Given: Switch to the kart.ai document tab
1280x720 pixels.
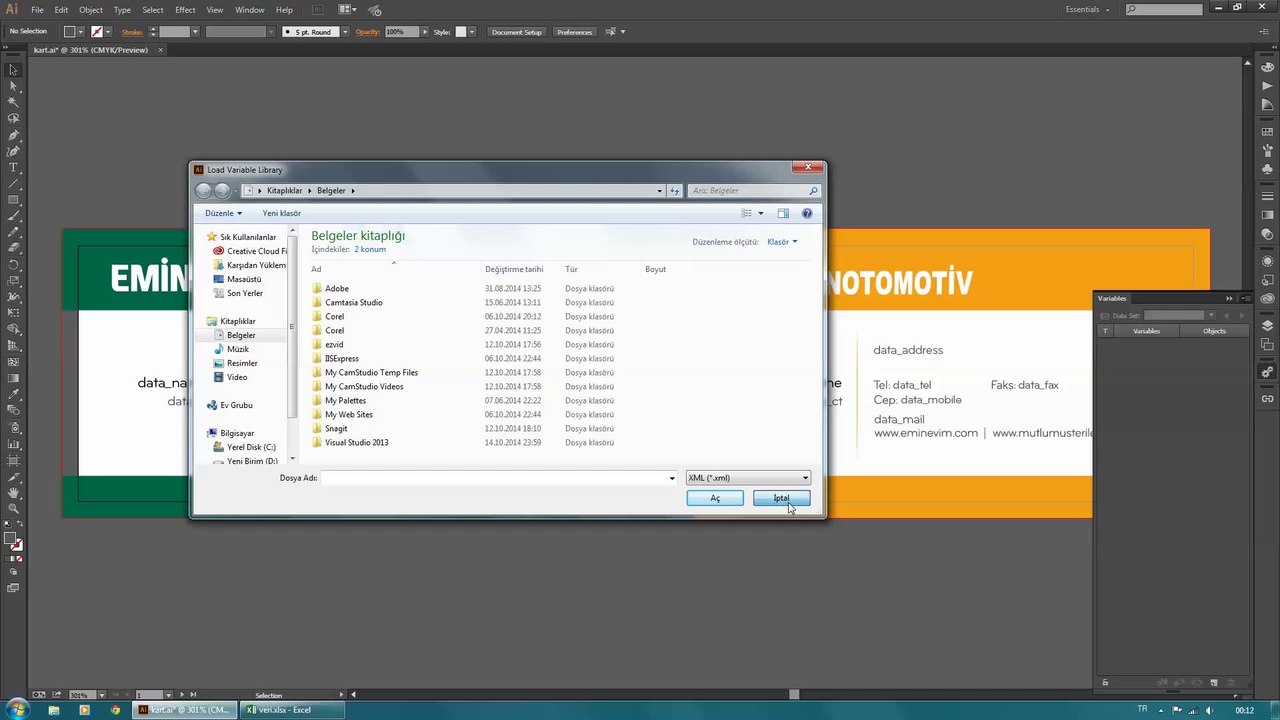Looking at the screenshot, I should [x=90, y=50].
